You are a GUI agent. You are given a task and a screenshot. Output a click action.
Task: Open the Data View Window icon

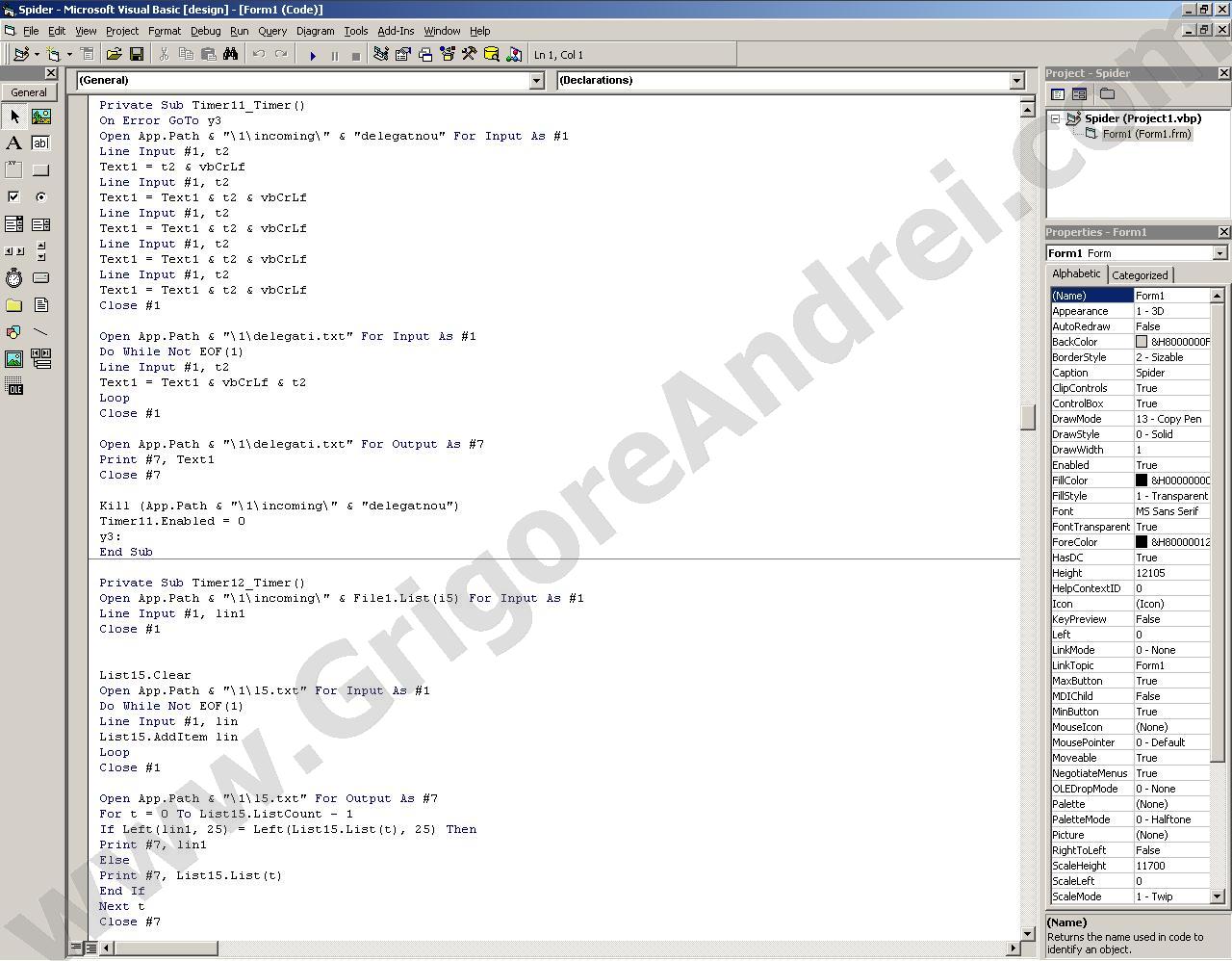click(x=491, y=55)
